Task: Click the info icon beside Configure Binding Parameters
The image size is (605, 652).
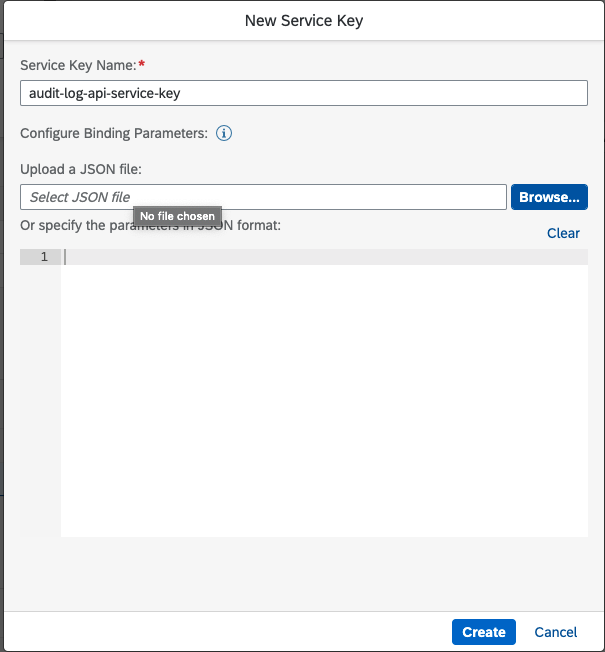Action: tap(224, 133)
